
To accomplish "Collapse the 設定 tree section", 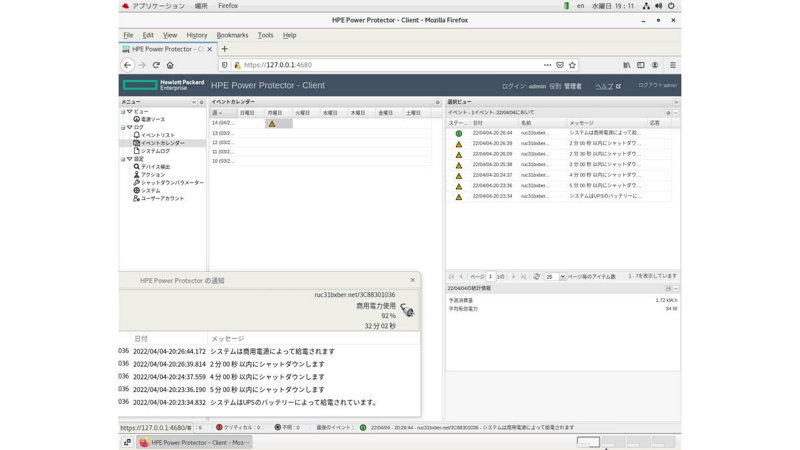I will coord(128,159).
